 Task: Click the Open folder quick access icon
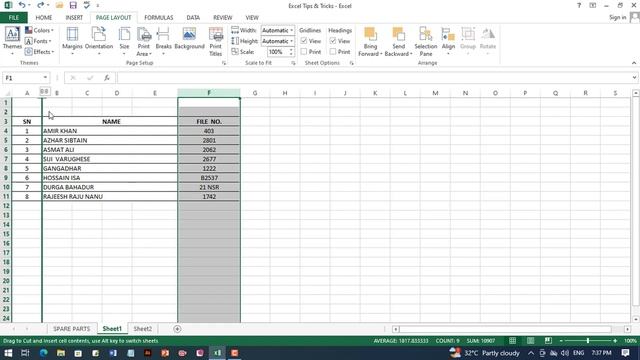[x=60, y=5]
